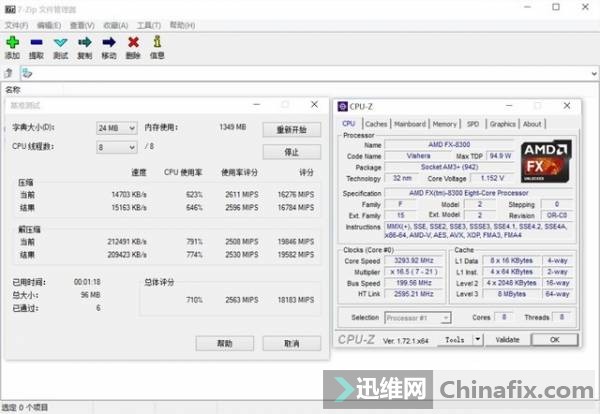The height and width of the screenshot is (414, 600).
Task: Close the benchmark dialog window
Action: pyautogui.click(x=314, y=104)
